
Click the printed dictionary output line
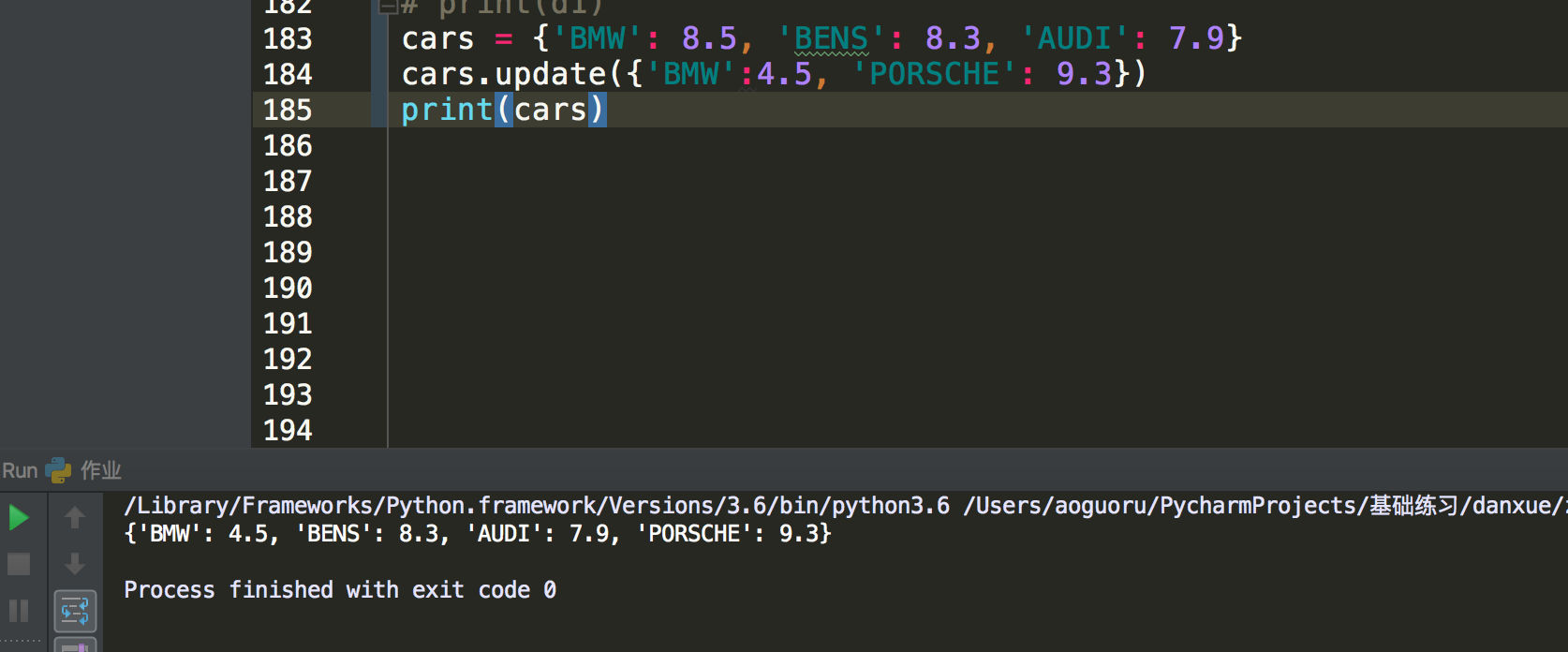click(478, 534)
